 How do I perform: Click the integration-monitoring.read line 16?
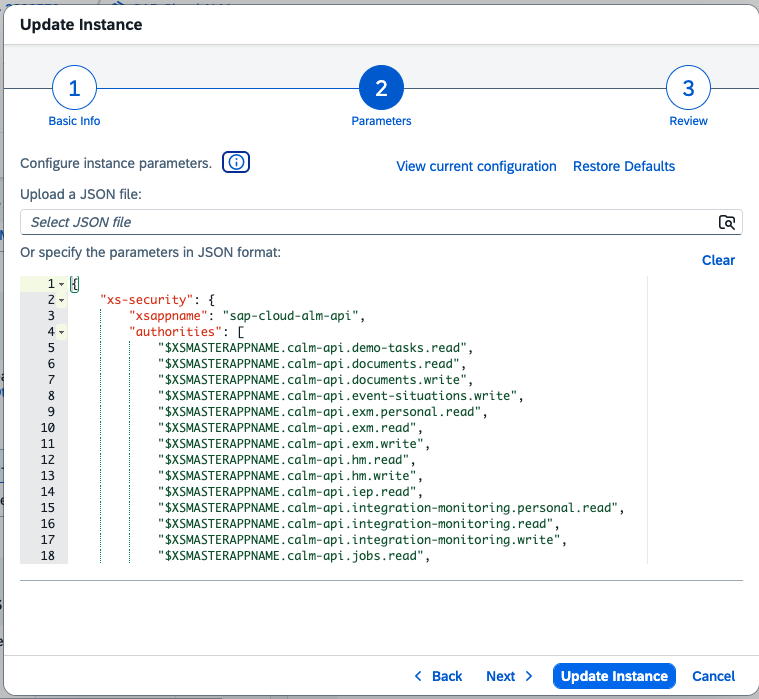coord(358,523)
